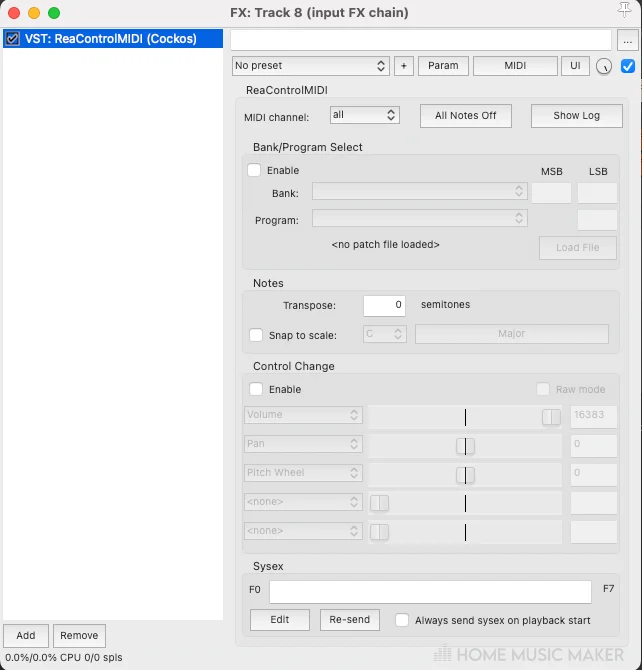Click the Remove FX button
The image size is (642, 670).
pyautogui.click(x=79, y=636)
